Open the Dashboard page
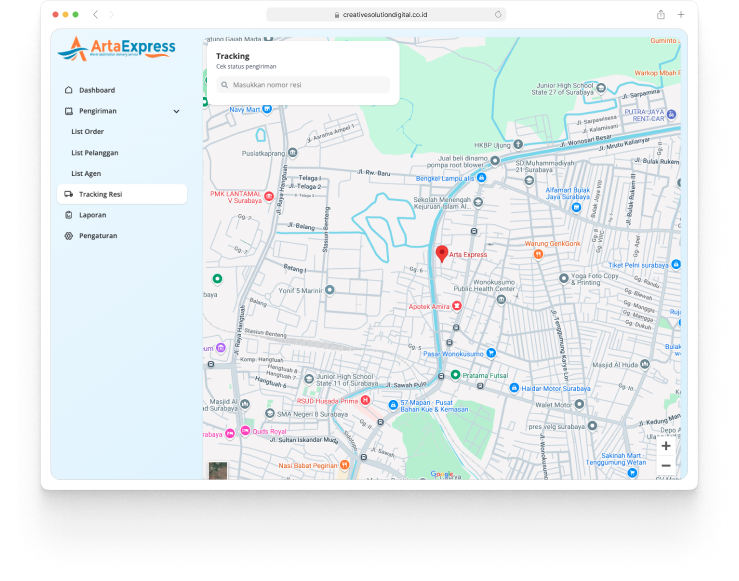Screen dimensions: 739x581 [x=96, y=90]
